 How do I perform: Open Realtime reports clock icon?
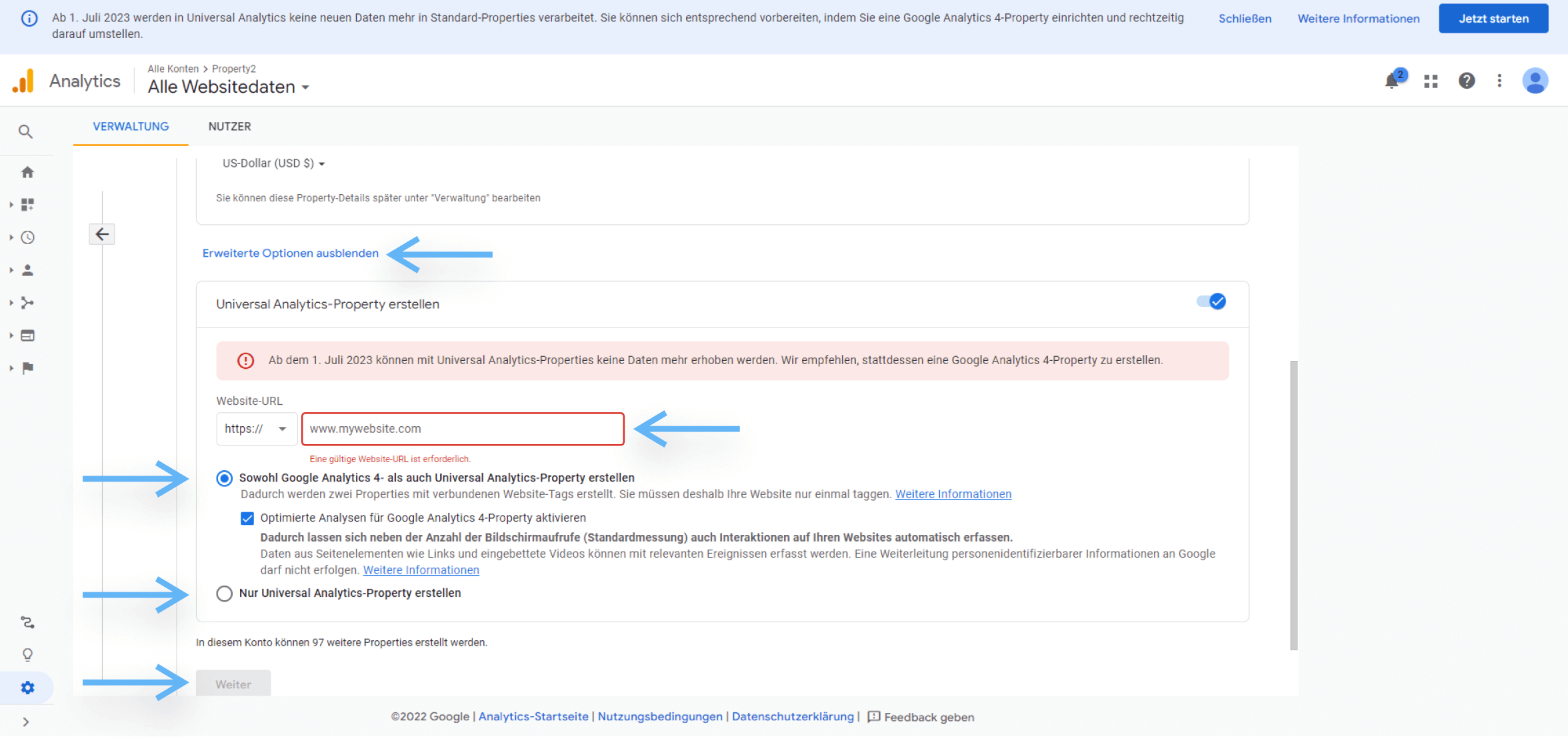click(27, 237)
